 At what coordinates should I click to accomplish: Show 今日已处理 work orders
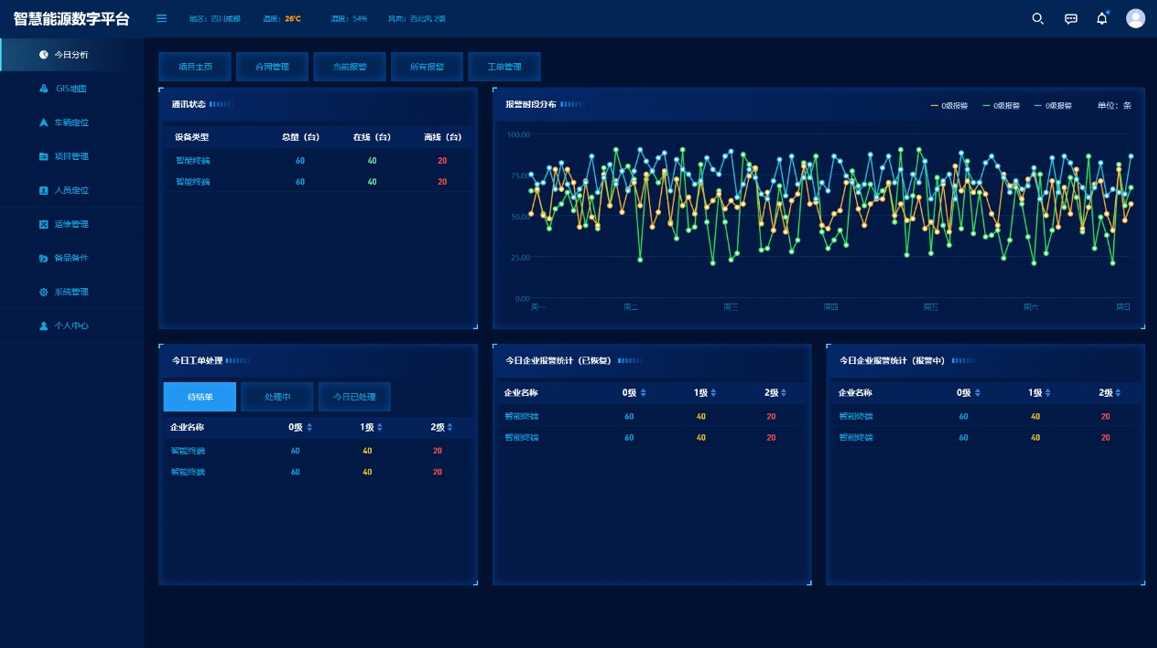point(354,396)
